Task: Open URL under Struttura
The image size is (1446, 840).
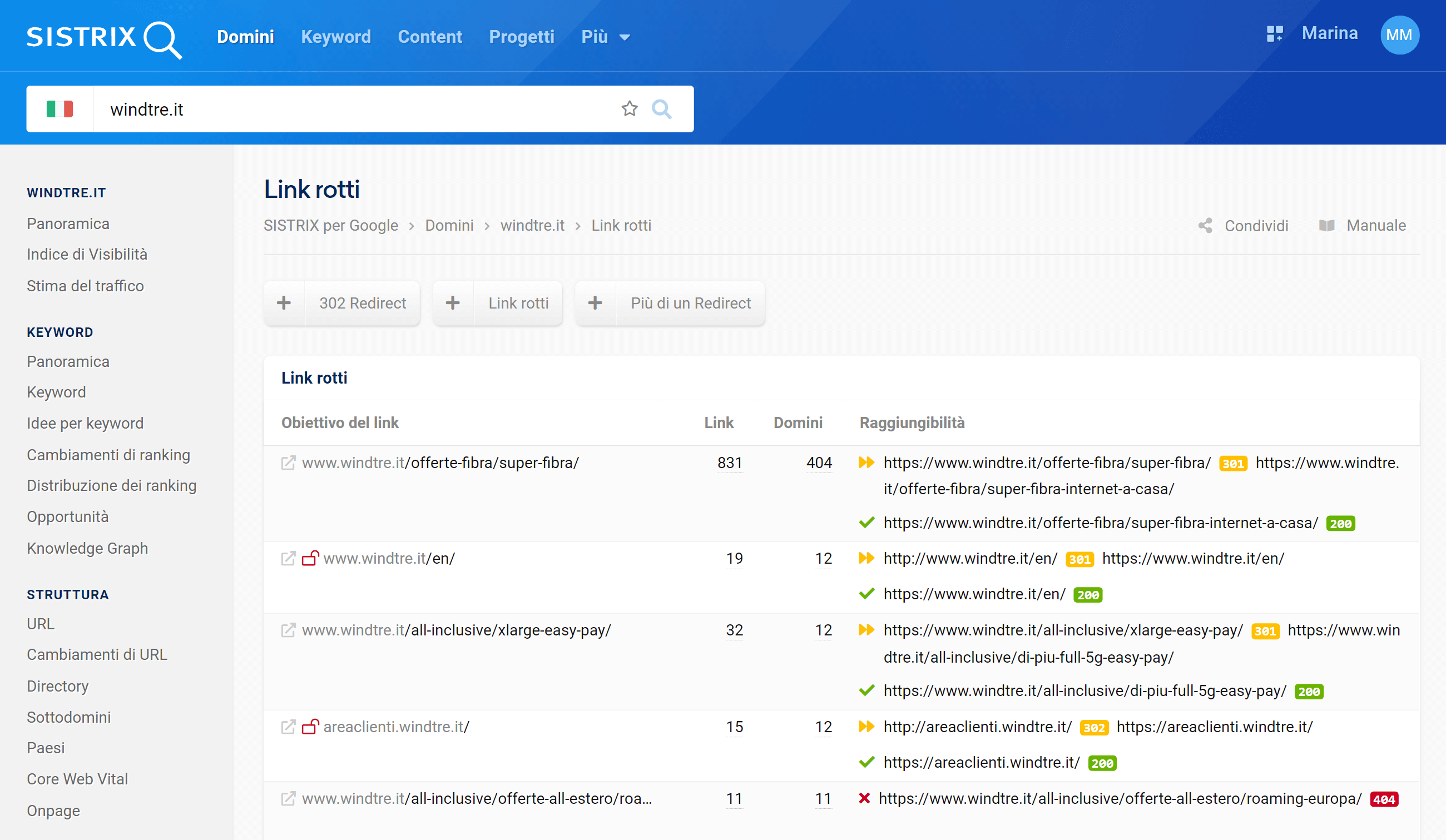Action: tap(41, 624)
